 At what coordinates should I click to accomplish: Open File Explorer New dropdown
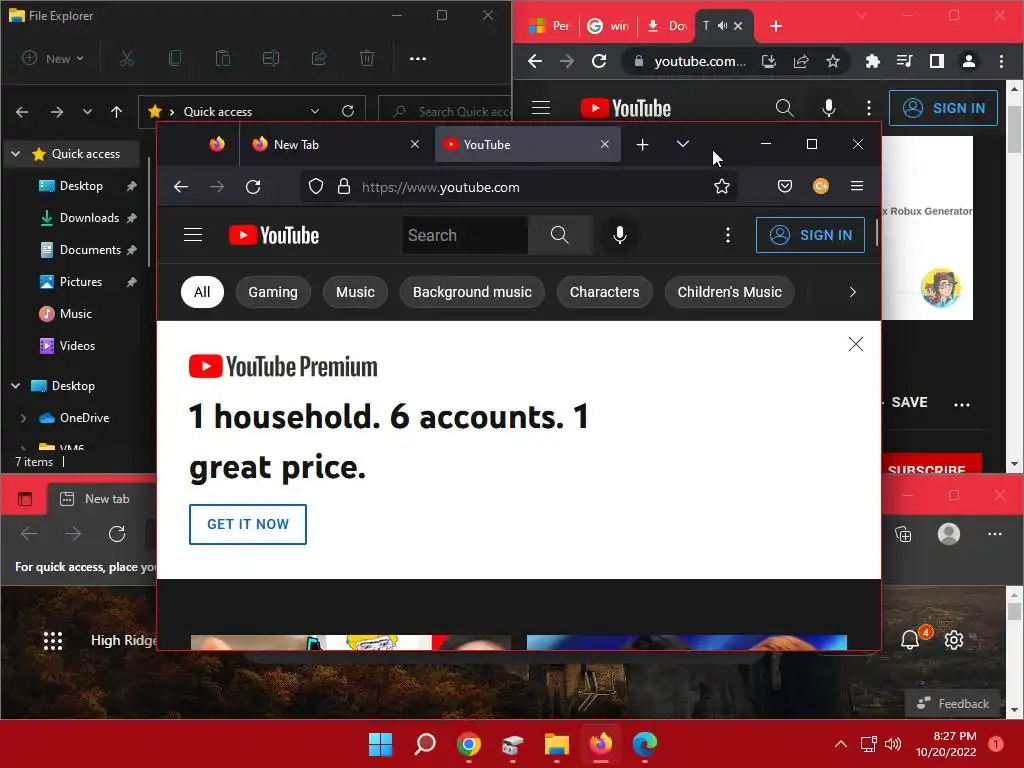point(53,59)
